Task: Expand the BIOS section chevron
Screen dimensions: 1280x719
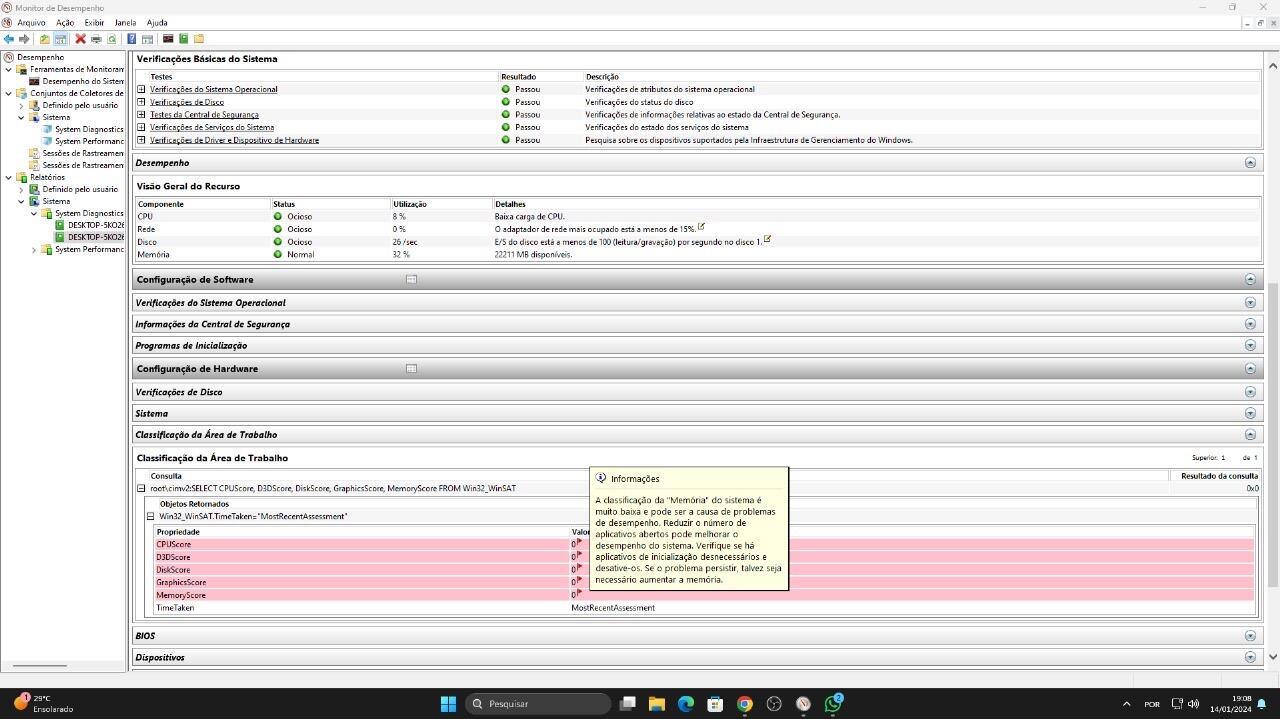Action: pyautogui.click(x=1249, y=636)
